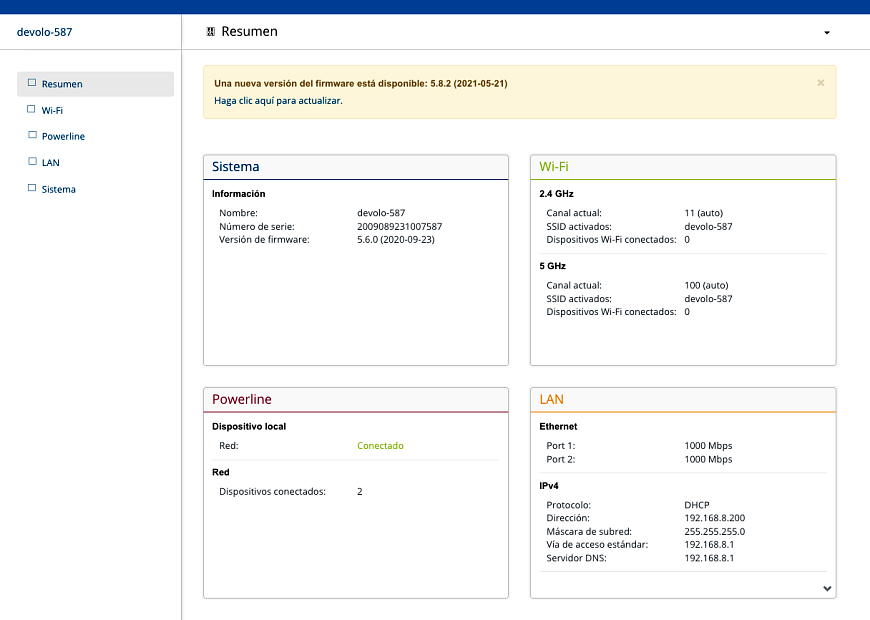The width and height of the screenshot is (870, 620).
Task: Click the 2.4 GHz channel value 11 (auto)
Action: (x=704, y=213)
